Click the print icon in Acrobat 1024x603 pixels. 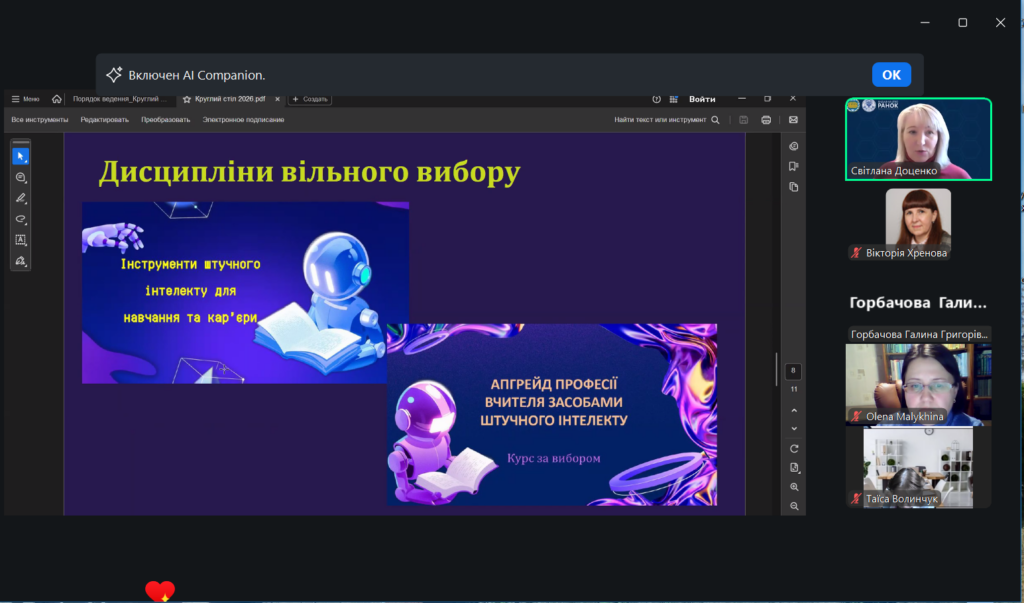[766, 120]
